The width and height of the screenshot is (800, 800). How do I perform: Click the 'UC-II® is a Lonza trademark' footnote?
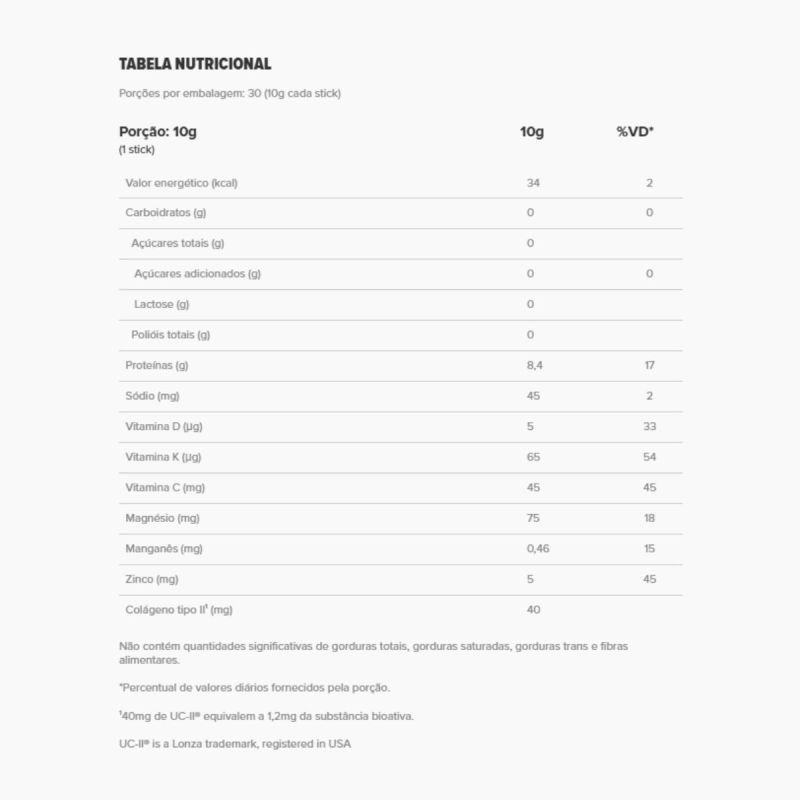click(235, 744)
